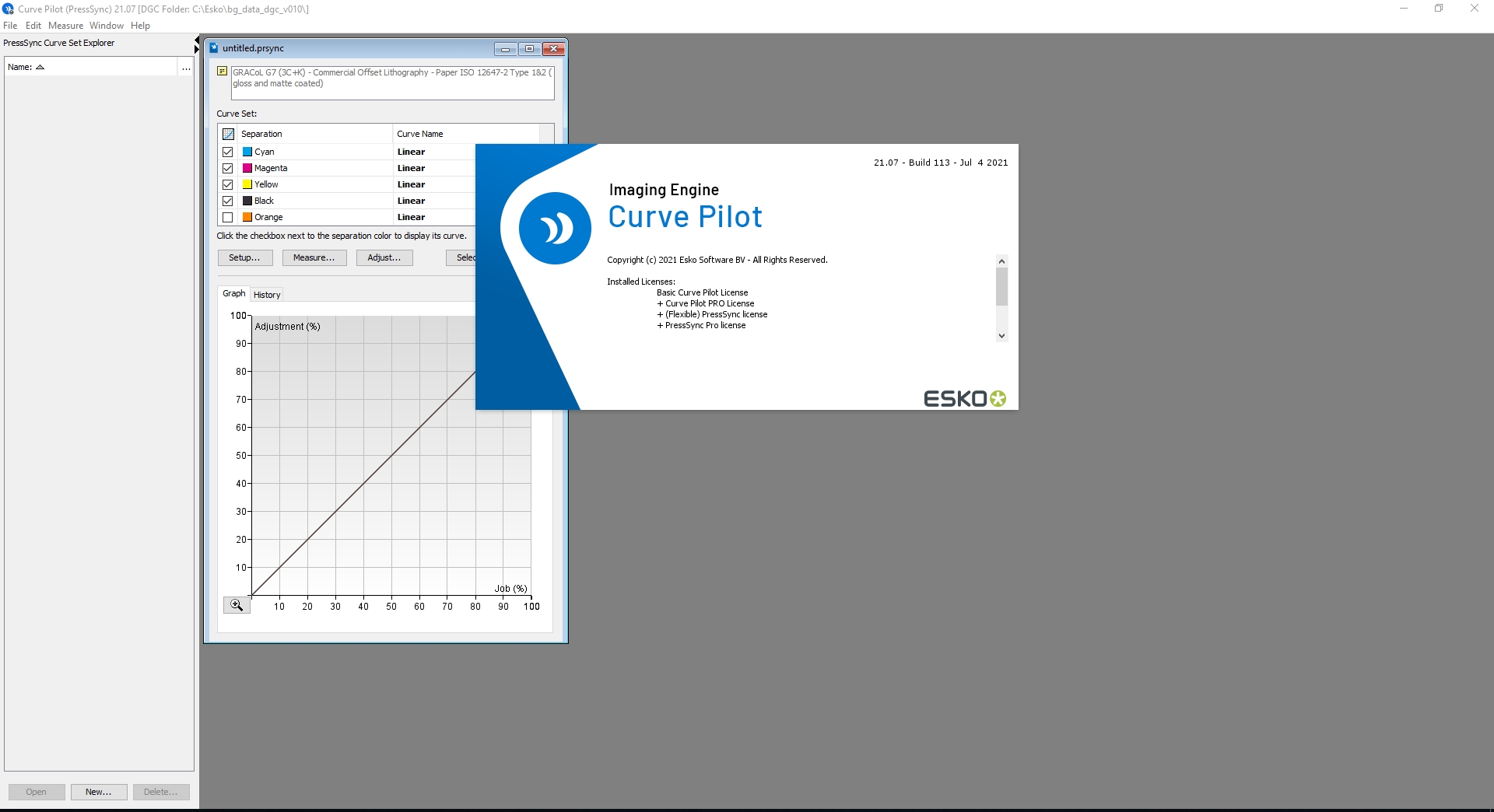Click the Curve Pilot app icon in title bar
The image size is (1494, 812).
tap(8, 9)
